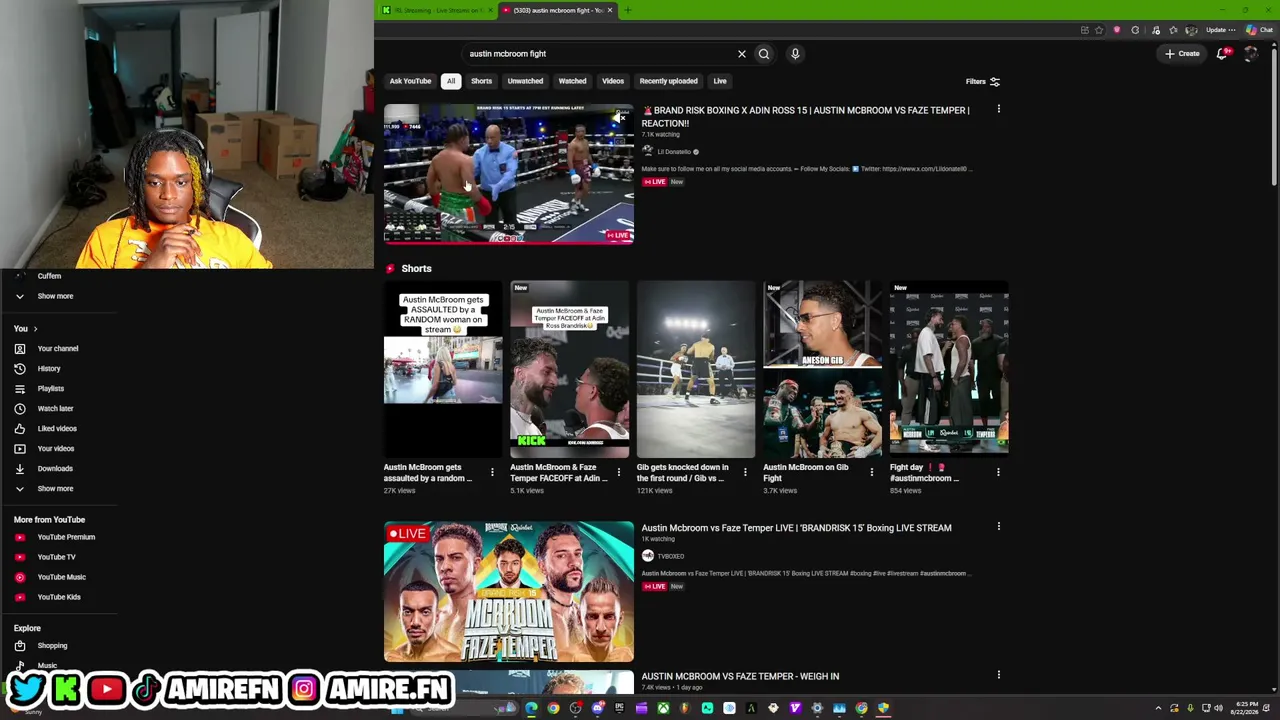This screenshot has height=720, width=1280.
Task: Open the browser Update menu
Action: click(x=1220, y=30)
